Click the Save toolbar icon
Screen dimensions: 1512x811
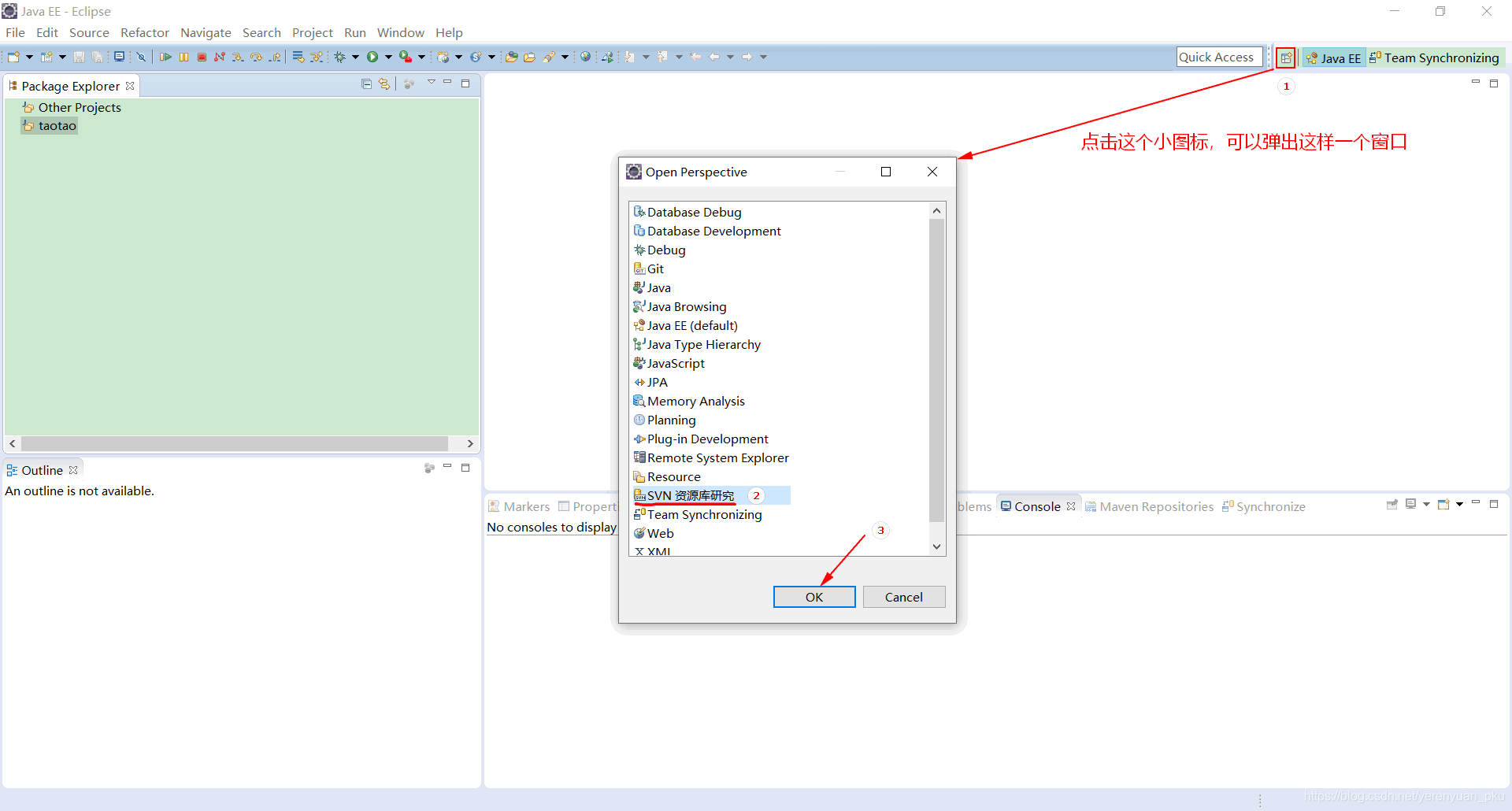pos(79,57)
